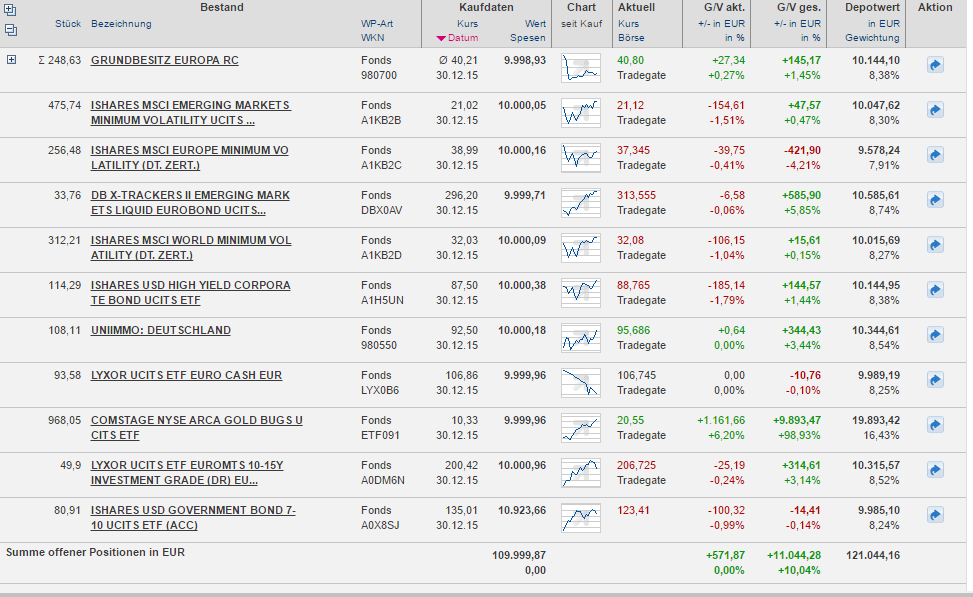
Task: Open UNIIMMO: DEUTSCHLAND fund details
Action: pyautogui.click(x=160, y=330)
